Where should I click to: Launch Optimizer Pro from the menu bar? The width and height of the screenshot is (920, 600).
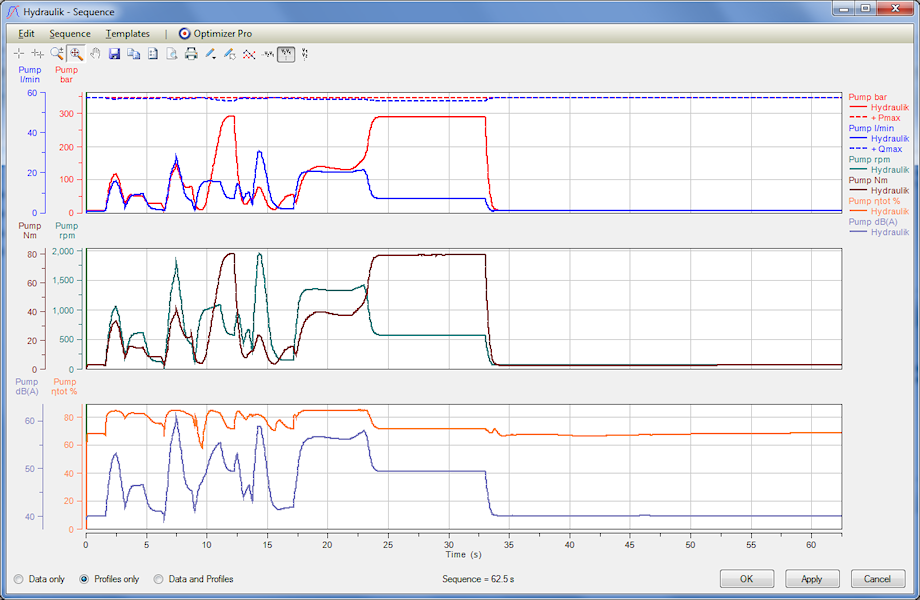pyautogui.click(x=215, y=33)
